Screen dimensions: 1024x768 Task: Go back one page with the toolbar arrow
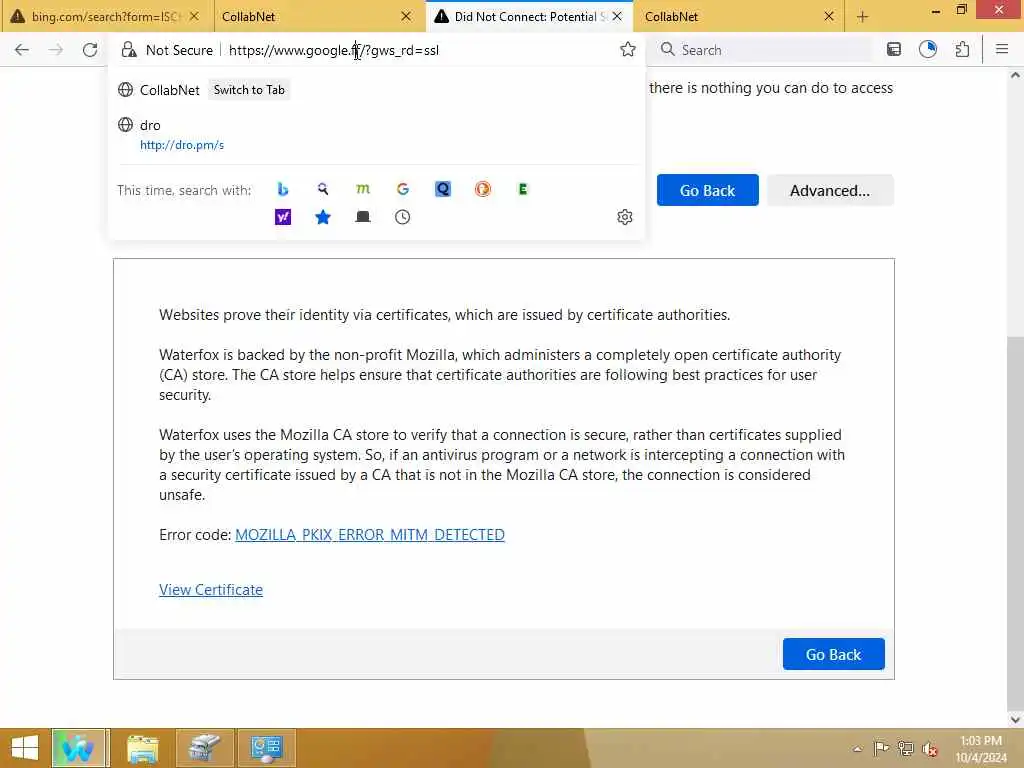(22, 50)
